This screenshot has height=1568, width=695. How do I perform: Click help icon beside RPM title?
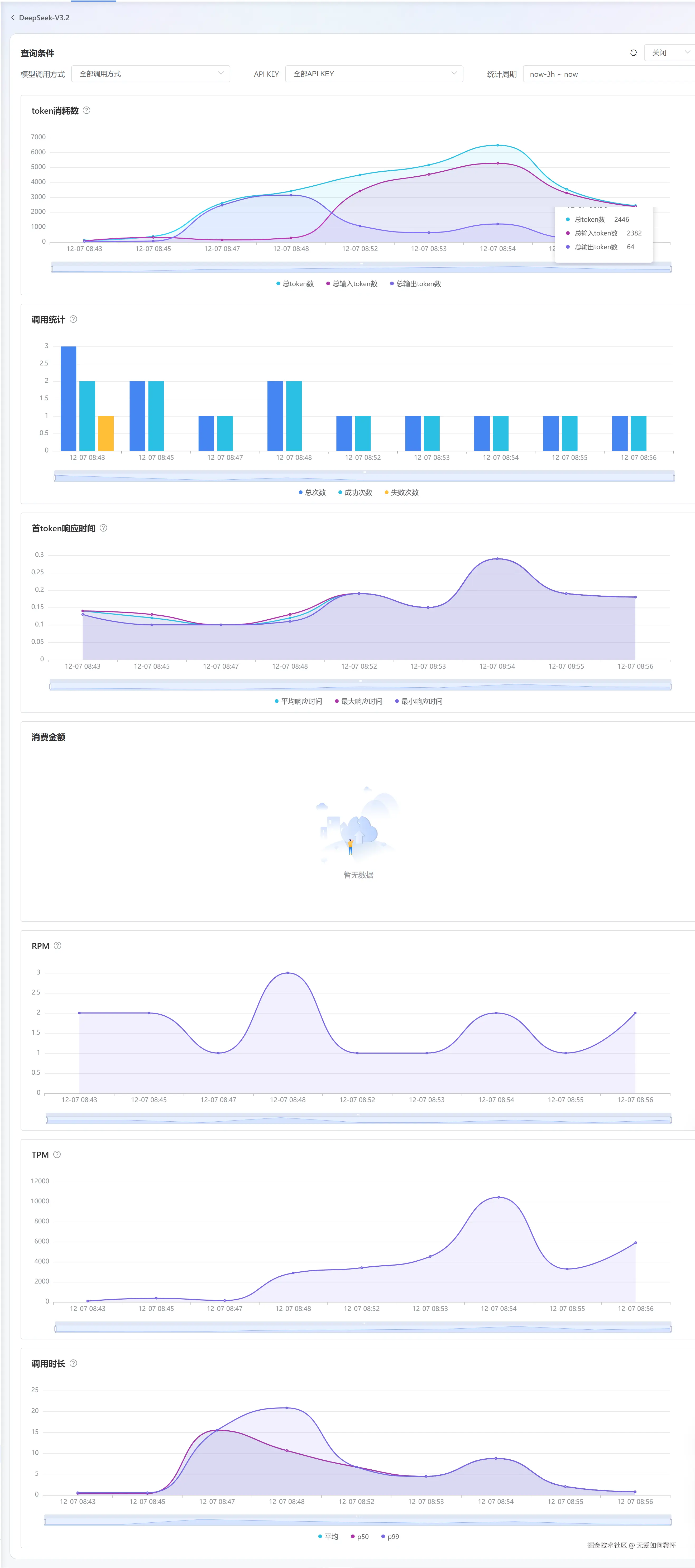(57, 945)
